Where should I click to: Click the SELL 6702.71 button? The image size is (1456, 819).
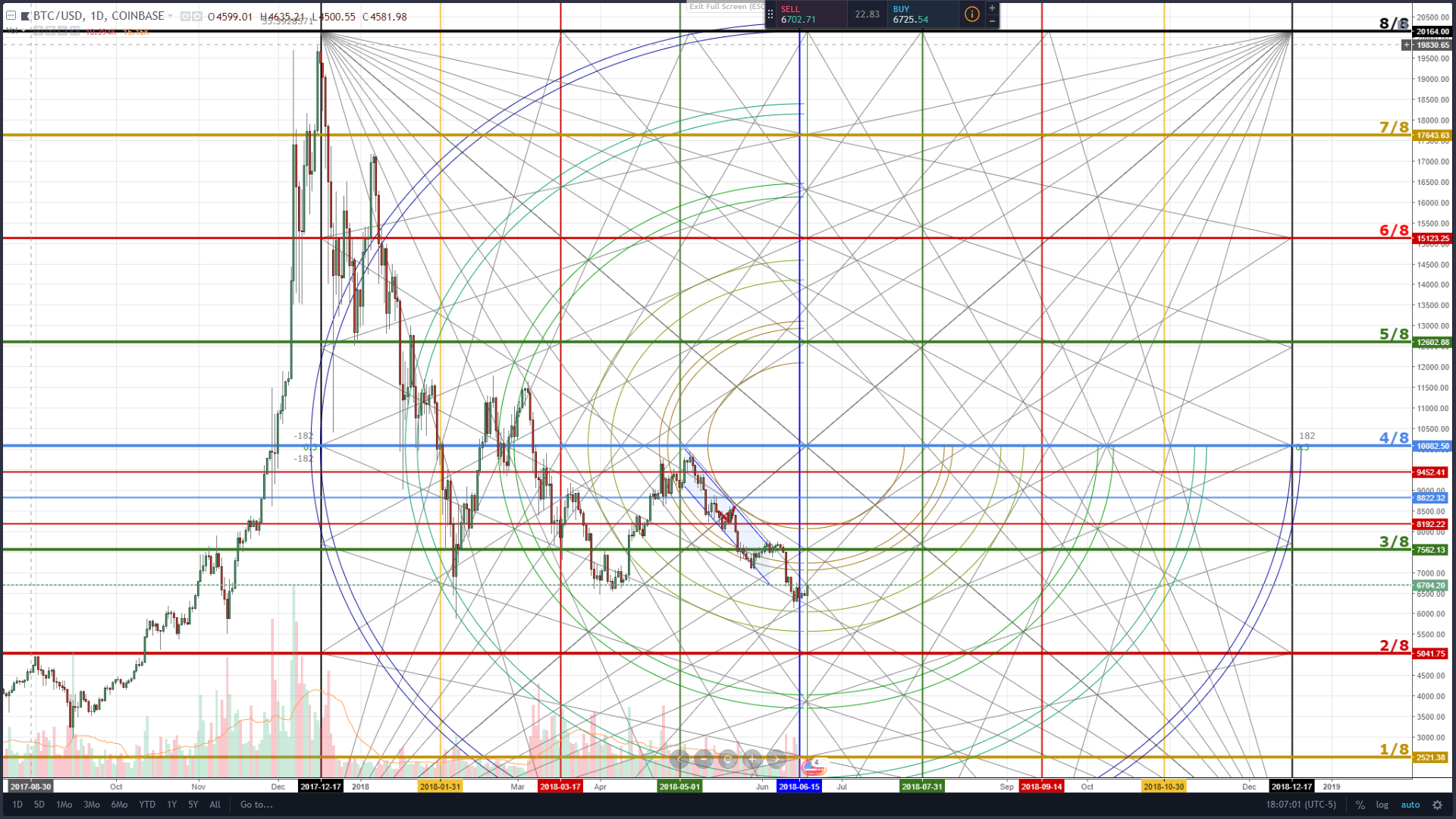coord(811,14)
